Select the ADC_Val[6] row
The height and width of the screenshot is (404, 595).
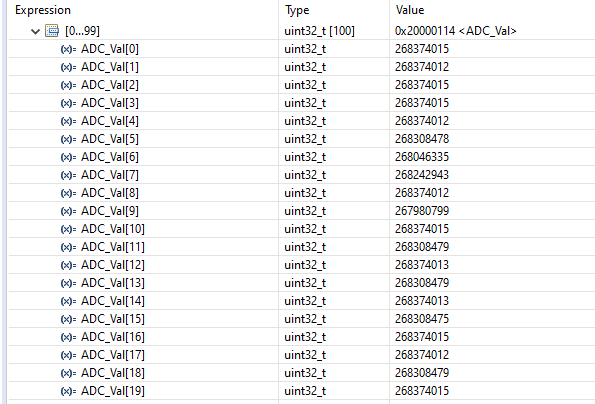(x=302, y=157)
